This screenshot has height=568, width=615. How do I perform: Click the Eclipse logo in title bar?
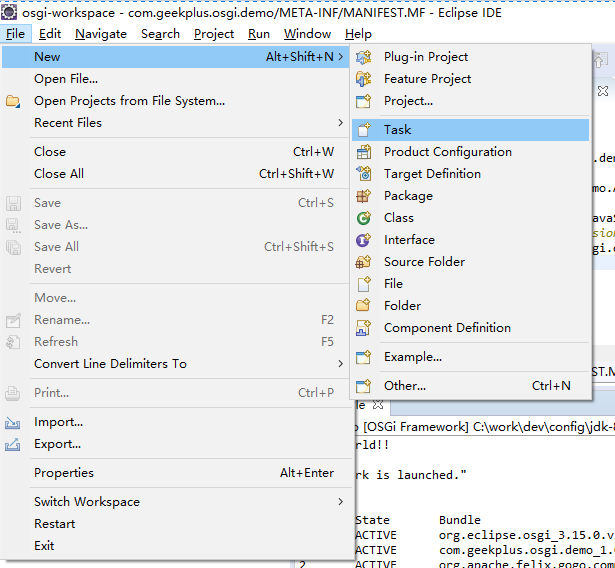[x=9, y=12]
